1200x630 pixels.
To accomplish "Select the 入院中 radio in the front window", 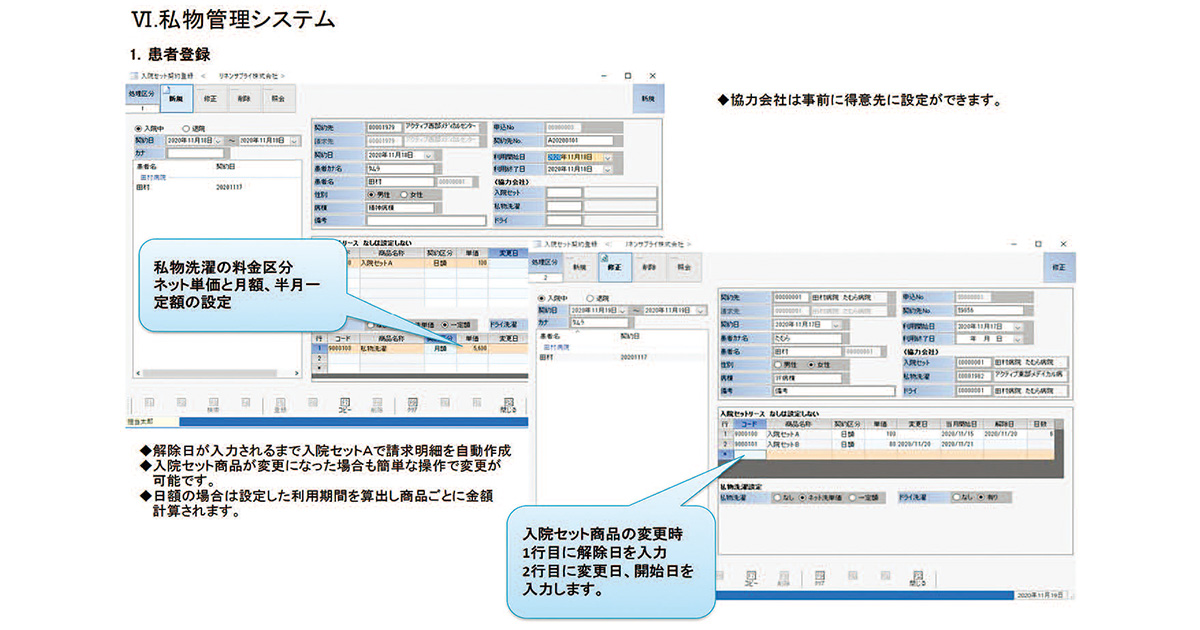I will click(x=543, y=298).
